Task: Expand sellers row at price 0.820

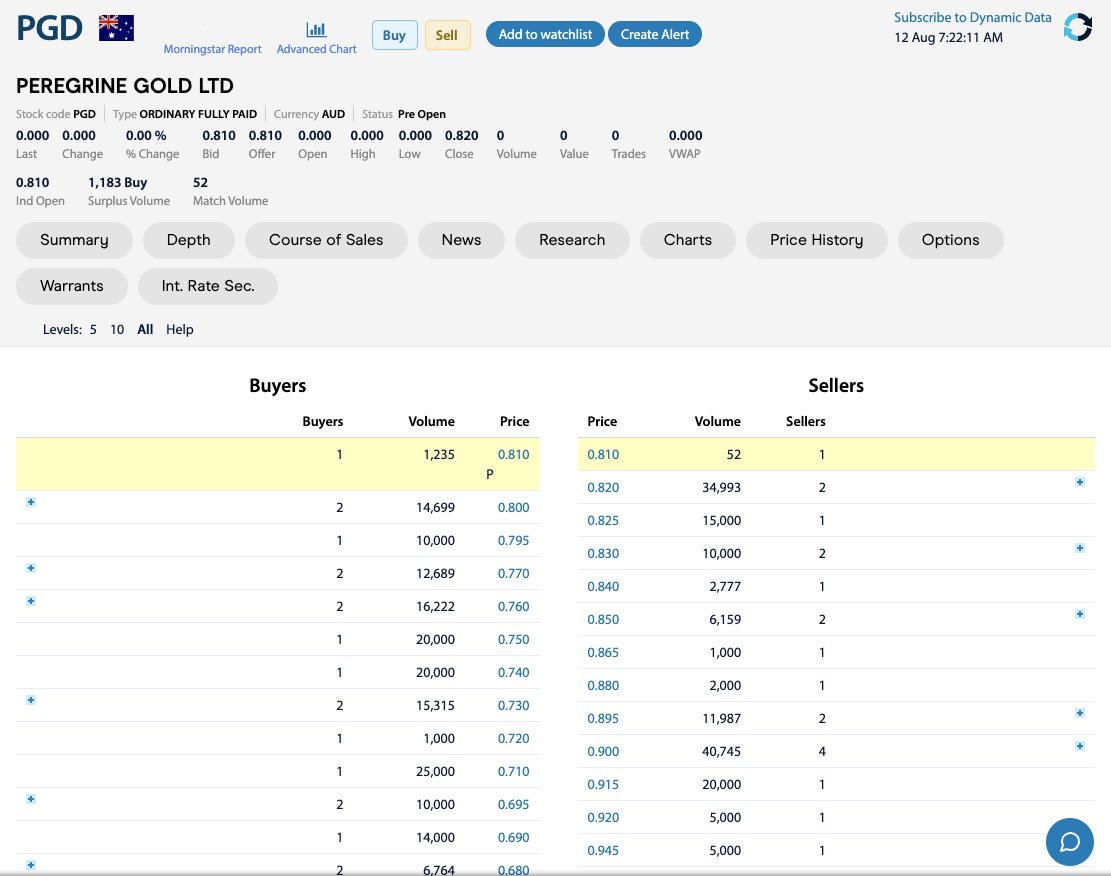Action: (x=1080, y=482)
